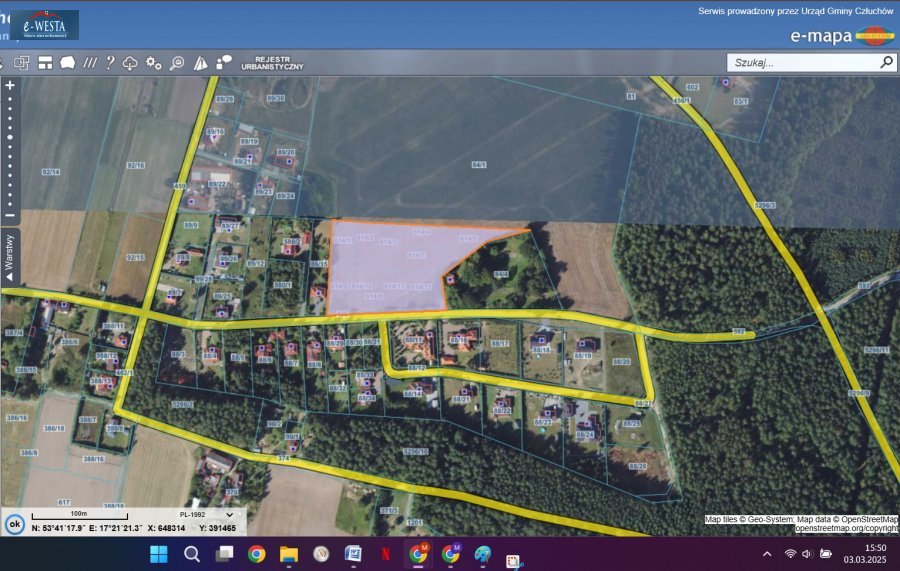Click the layout panels icon in toolbar
900x571 pixels.
pos(45,63)
